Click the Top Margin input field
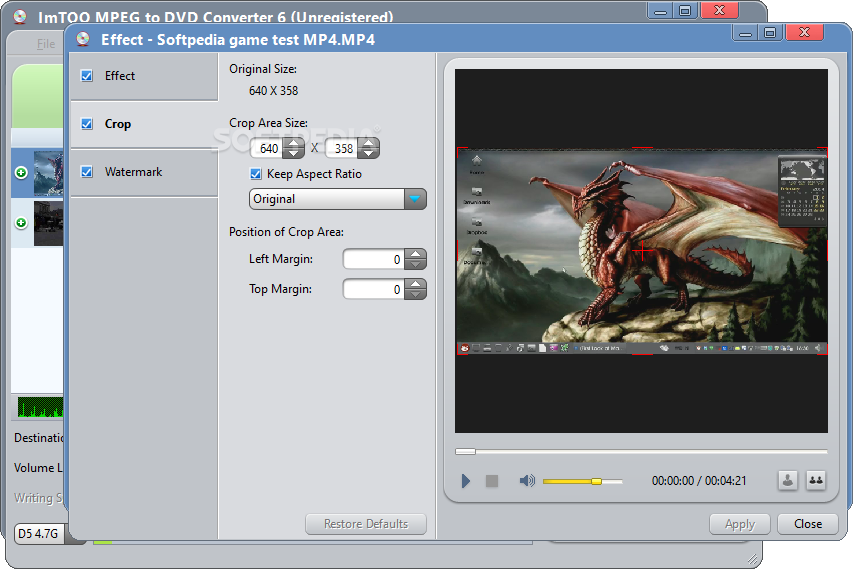The height and width of the screenshot is (569, 853). [x=375, y=289]
